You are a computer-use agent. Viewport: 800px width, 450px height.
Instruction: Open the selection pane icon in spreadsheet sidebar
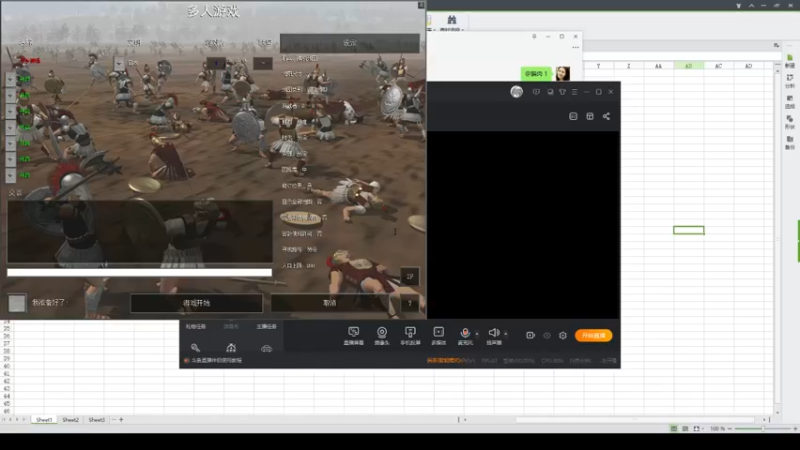[x=790, y=98]
